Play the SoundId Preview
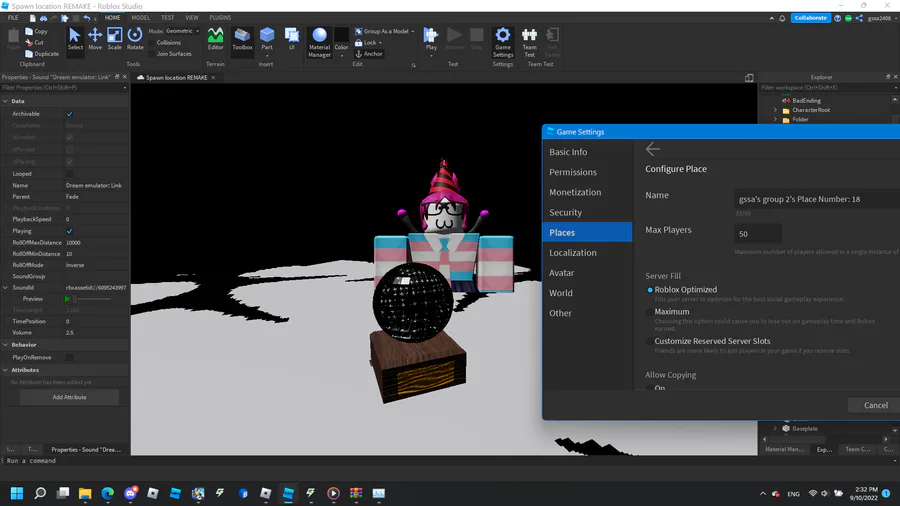This screenshot has width=900, height=506. pos(67,299)
